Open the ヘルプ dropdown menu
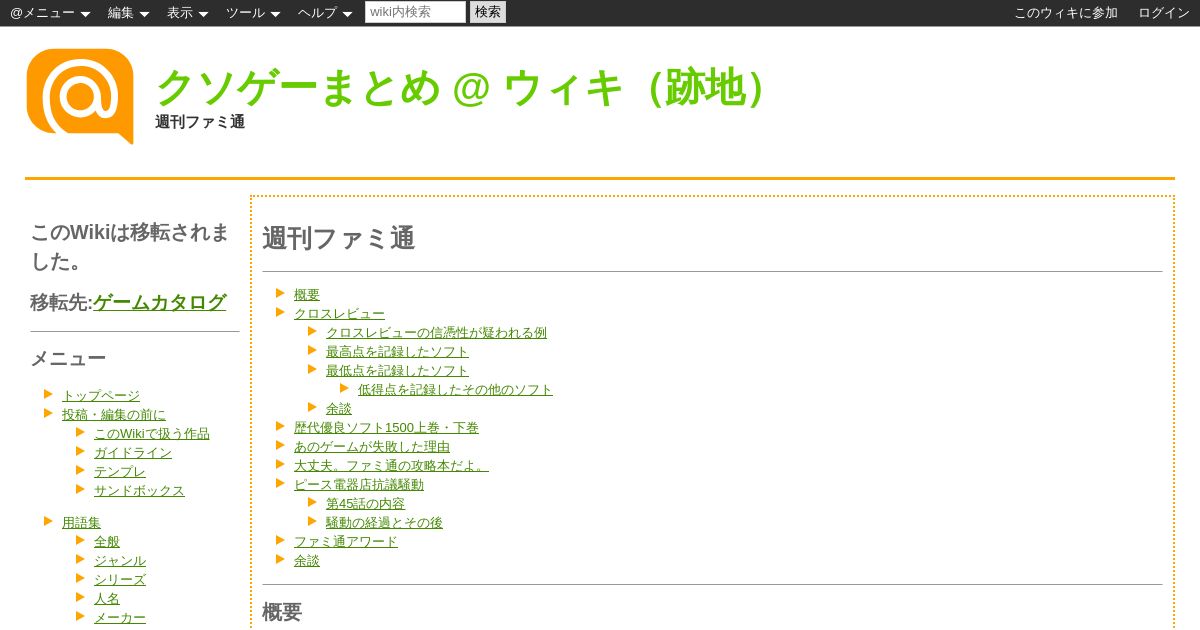Image resolution: width=1200 pixels, height=630 pixels. (325, 13)
